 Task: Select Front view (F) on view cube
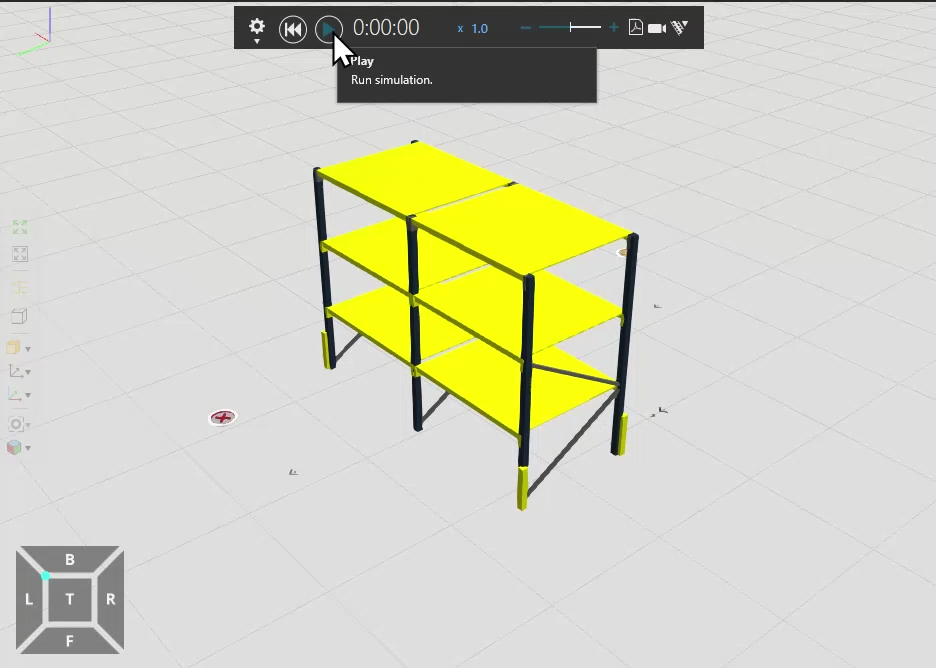coord(70,641)
